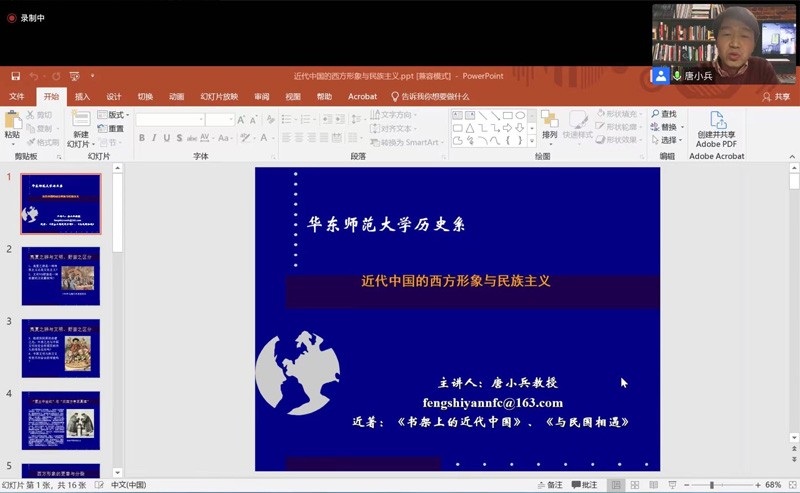Click the font name combo box

[170, 120]
